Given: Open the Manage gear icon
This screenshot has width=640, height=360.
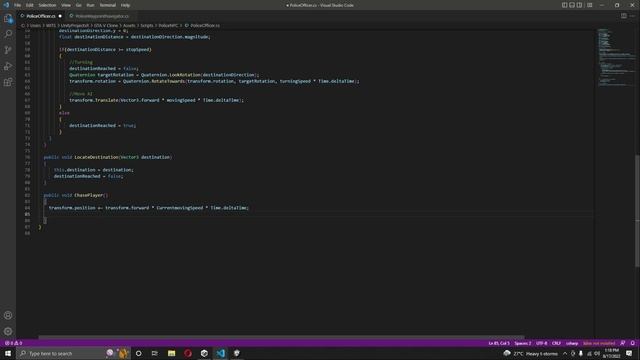Looking at the screenshot, I should (x=8, y=331).
